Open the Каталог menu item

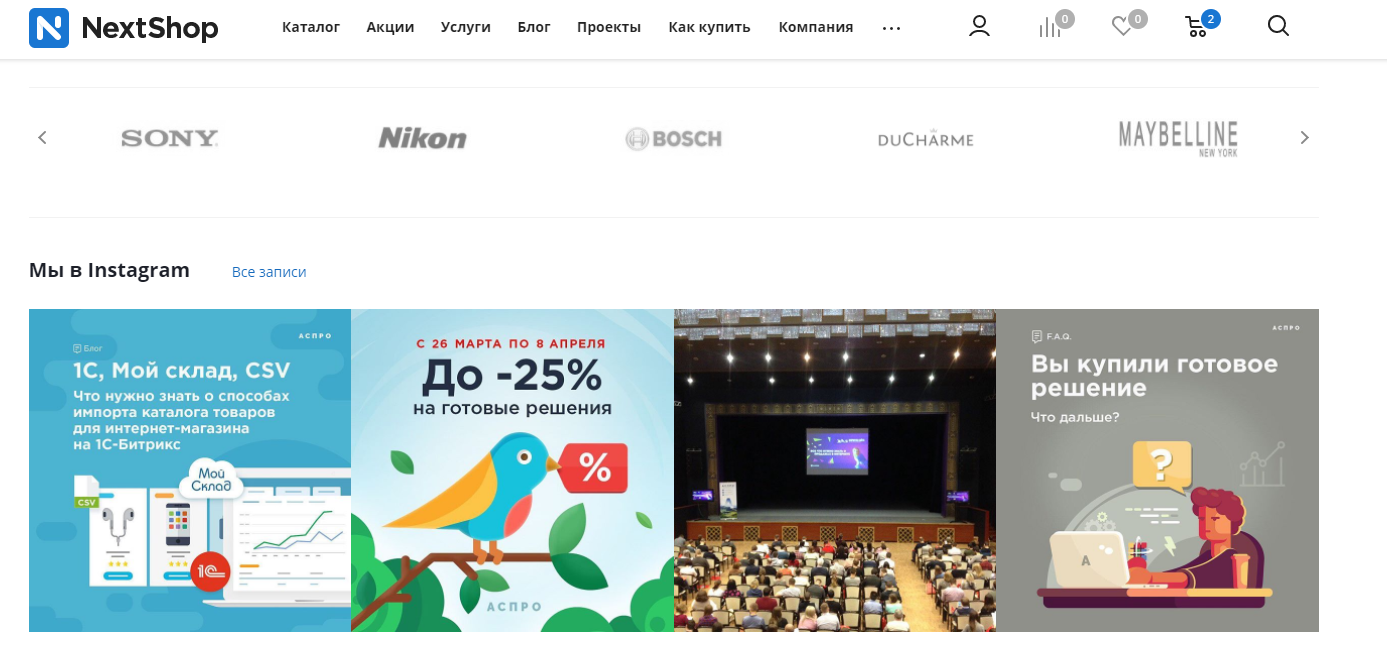point(311,27)
